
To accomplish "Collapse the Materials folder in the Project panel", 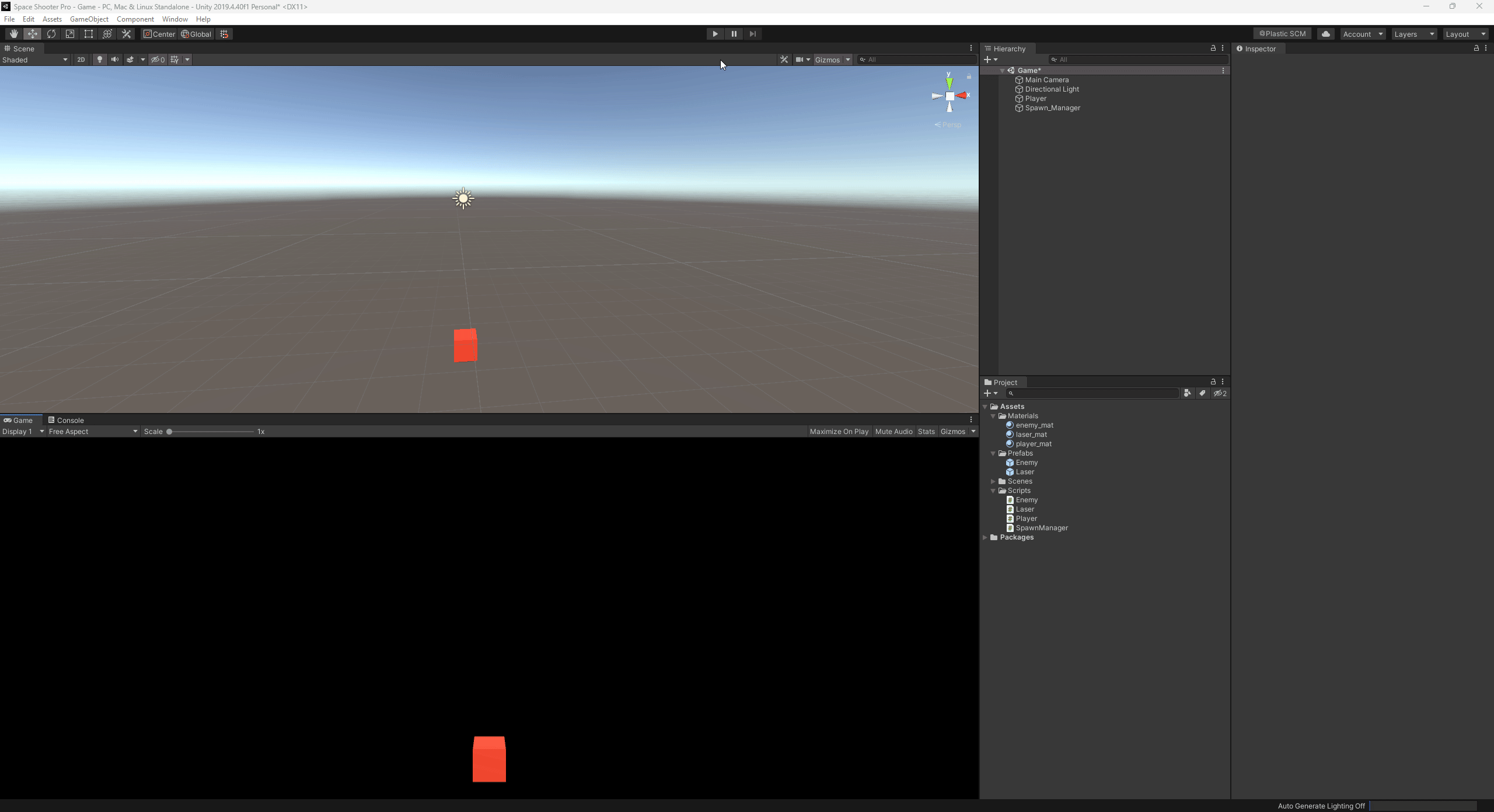I will click(x=994, y=416).
